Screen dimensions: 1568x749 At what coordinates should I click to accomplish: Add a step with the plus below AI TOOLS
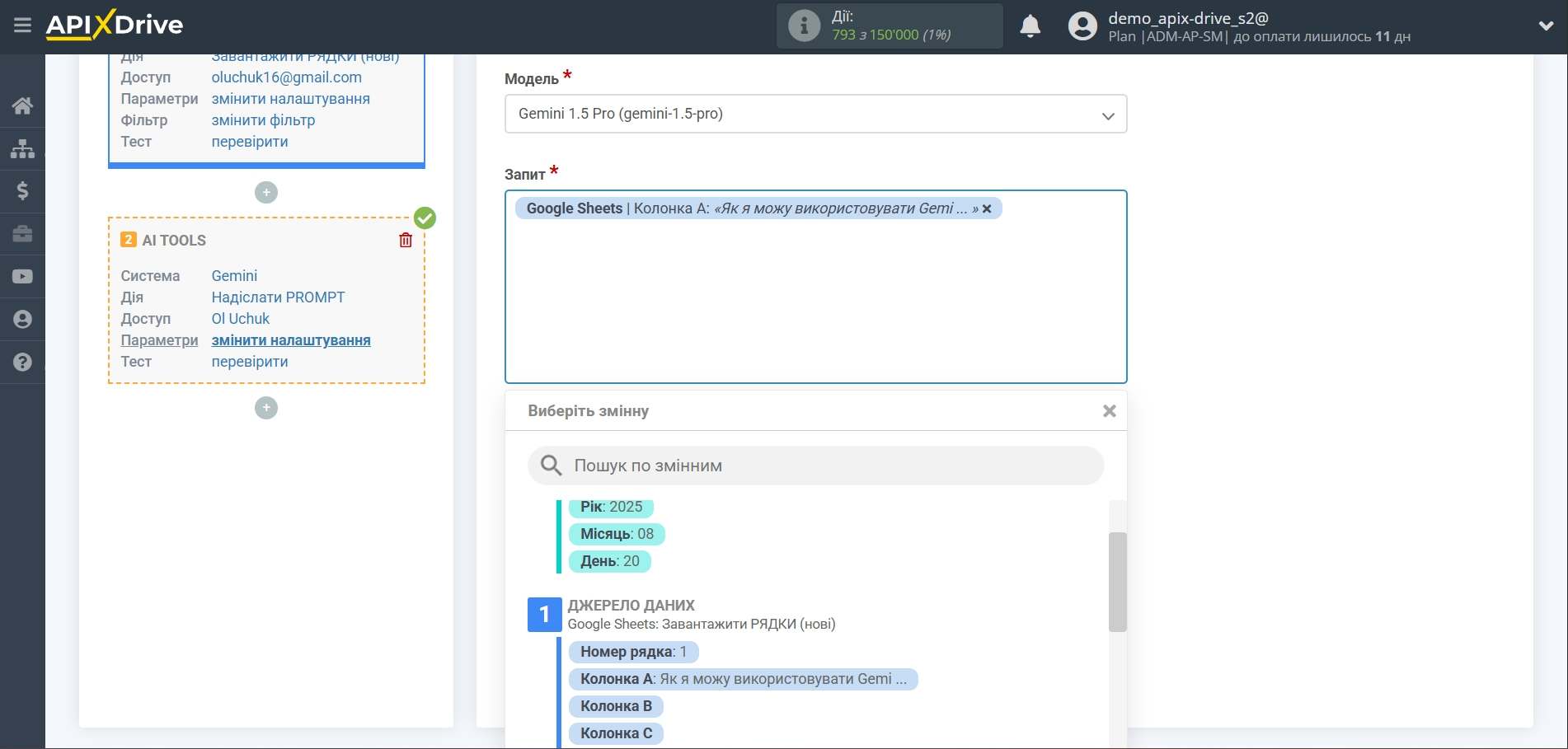point(266,408)
